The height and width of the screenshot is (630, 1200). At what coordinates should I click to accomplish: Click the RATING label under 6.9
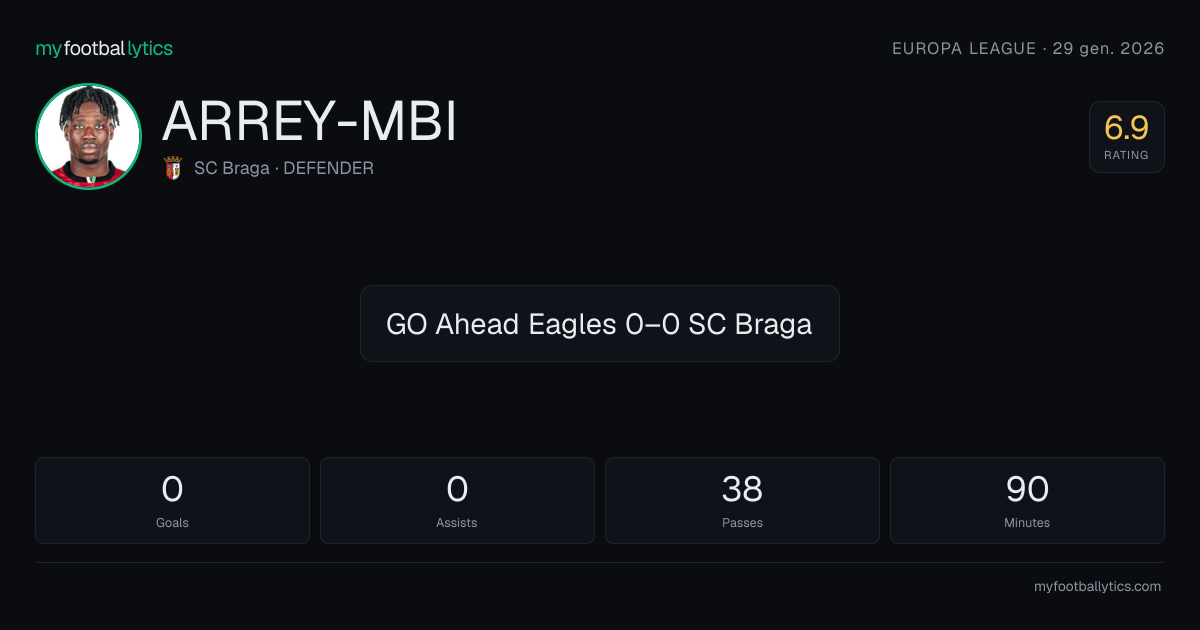pyautogui.click(x=1126, y=155)
